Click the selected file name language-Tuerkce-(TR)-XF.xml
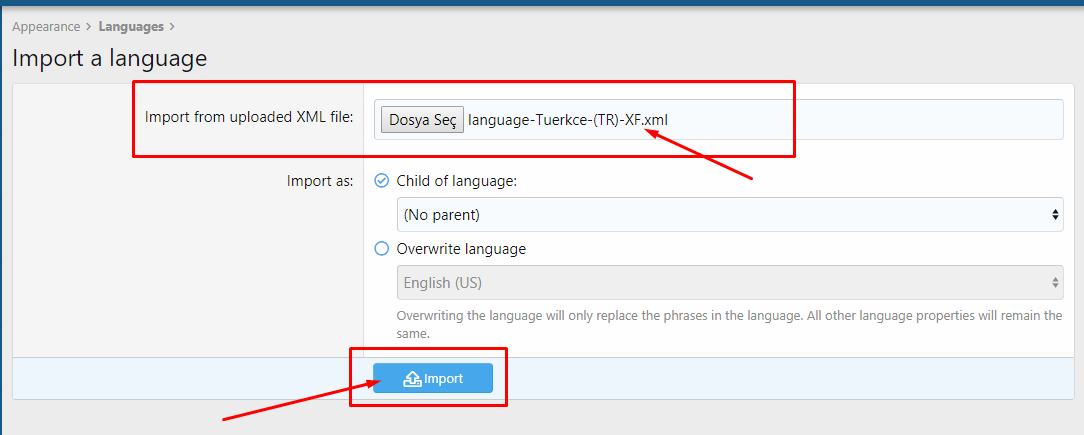 [x=568, y=120]
